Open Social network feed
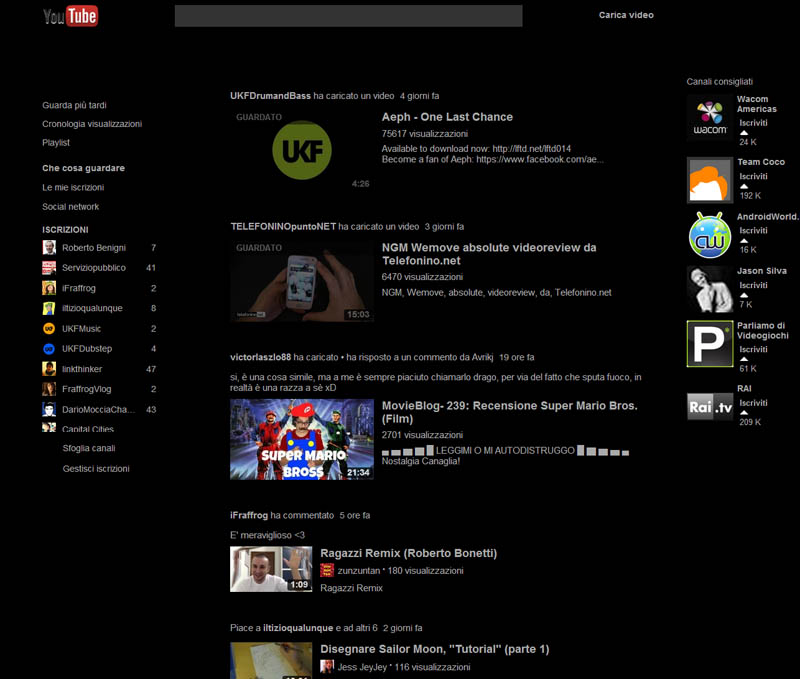 [70, 207]
